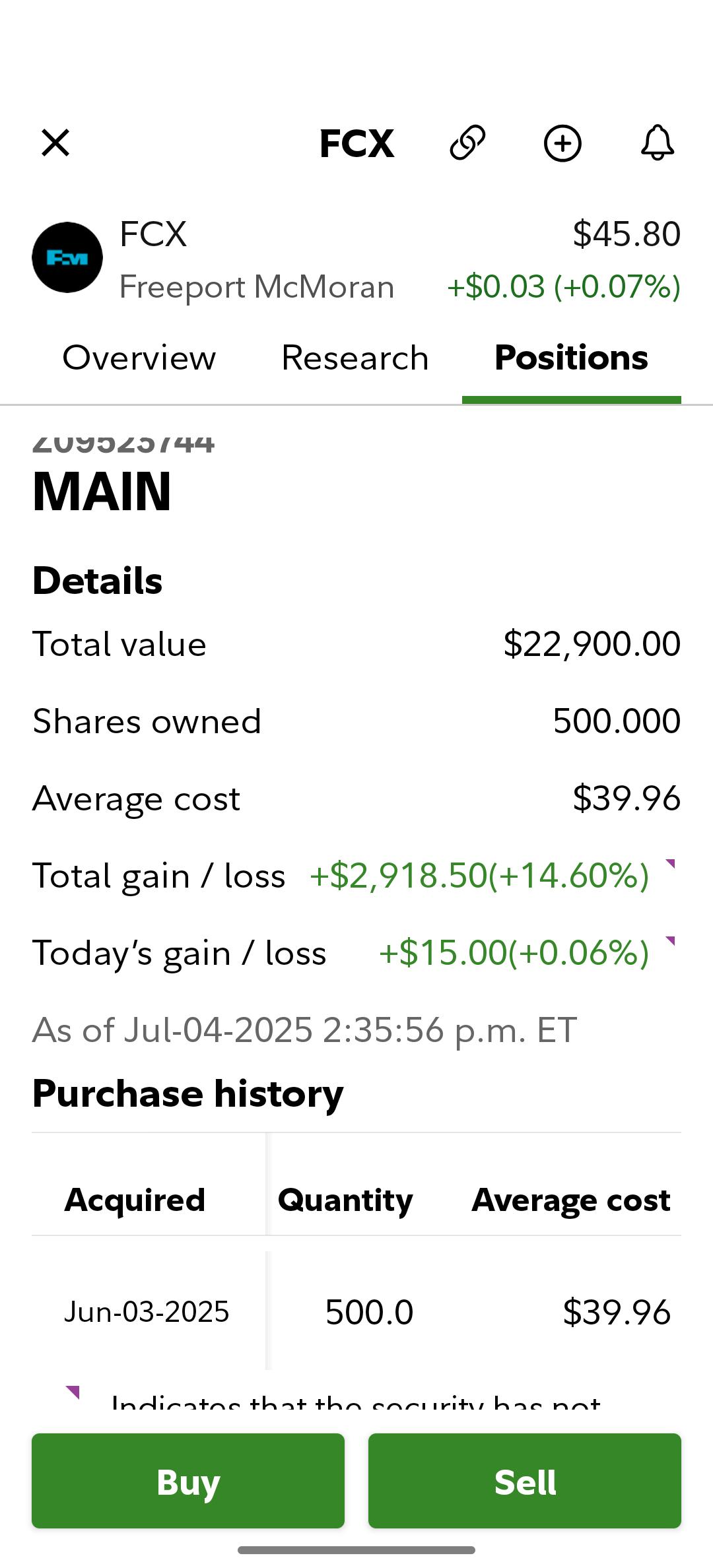Tap purple marker beside Today's gain / loss

[x=670, y=941]
